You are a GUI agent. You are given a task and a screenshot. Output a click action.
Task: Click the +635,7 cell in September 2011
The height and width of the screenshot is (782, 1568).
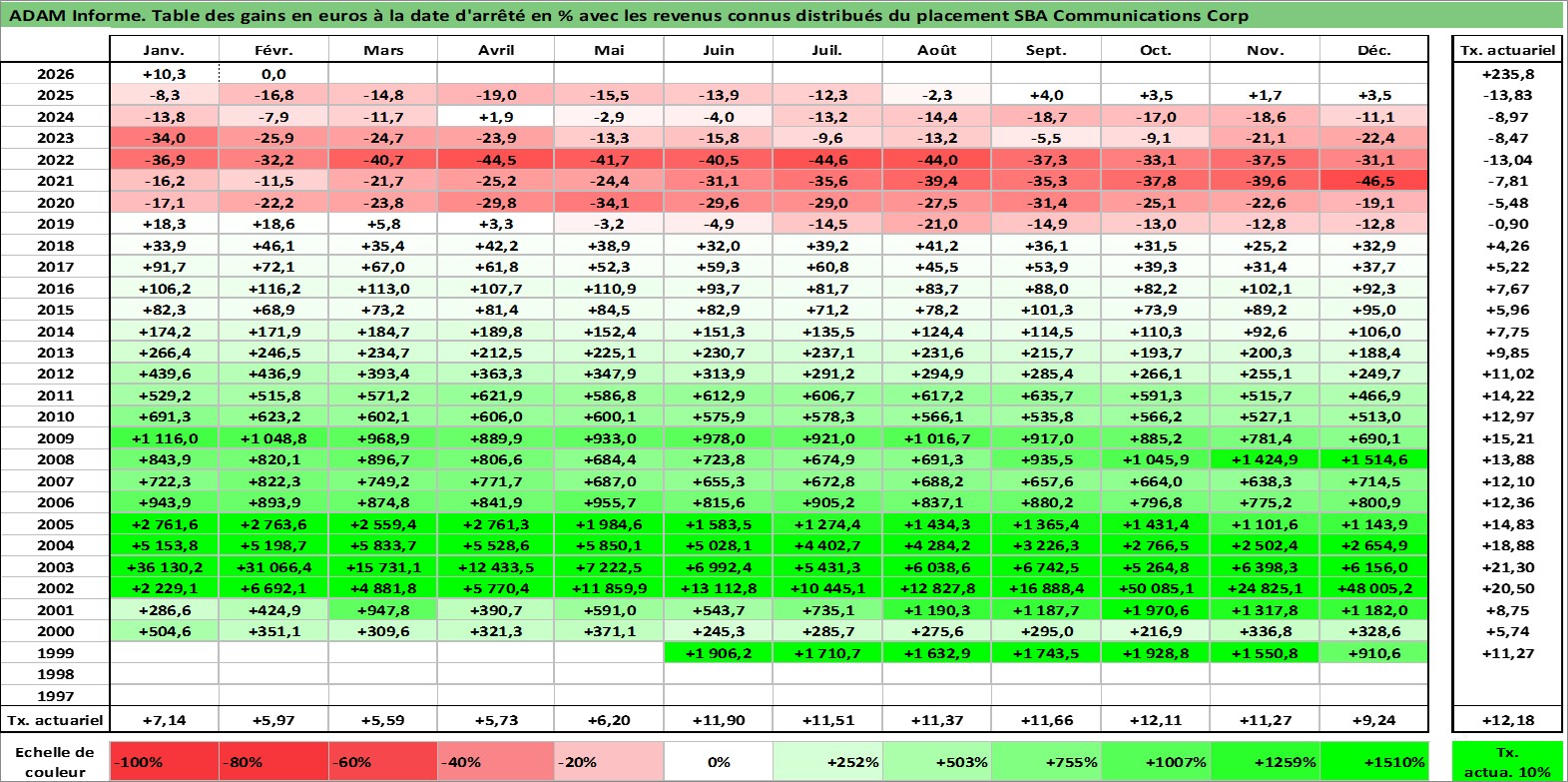1046,395
